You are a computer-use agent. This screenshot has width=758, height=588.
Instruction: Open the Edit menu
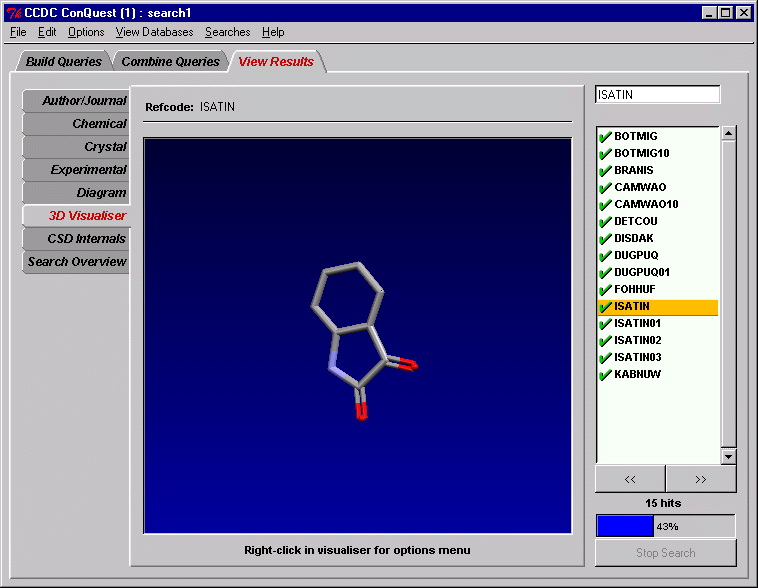coord(47,32)
